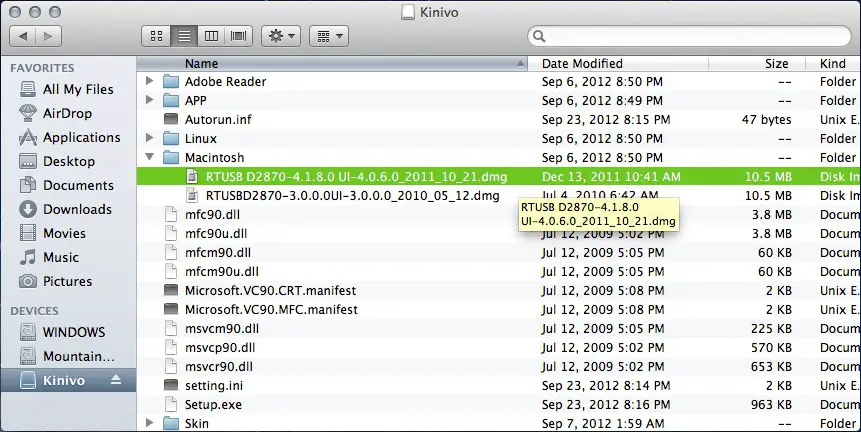Click the Forward navigation arrow

click(48, 36)
